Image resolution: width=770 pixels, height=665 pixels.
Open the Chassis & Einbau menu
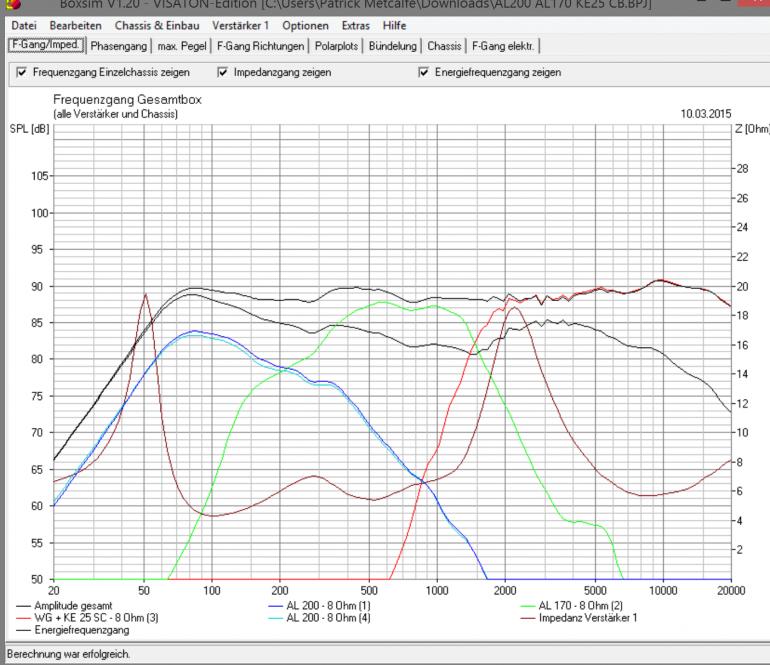(157, 26)
